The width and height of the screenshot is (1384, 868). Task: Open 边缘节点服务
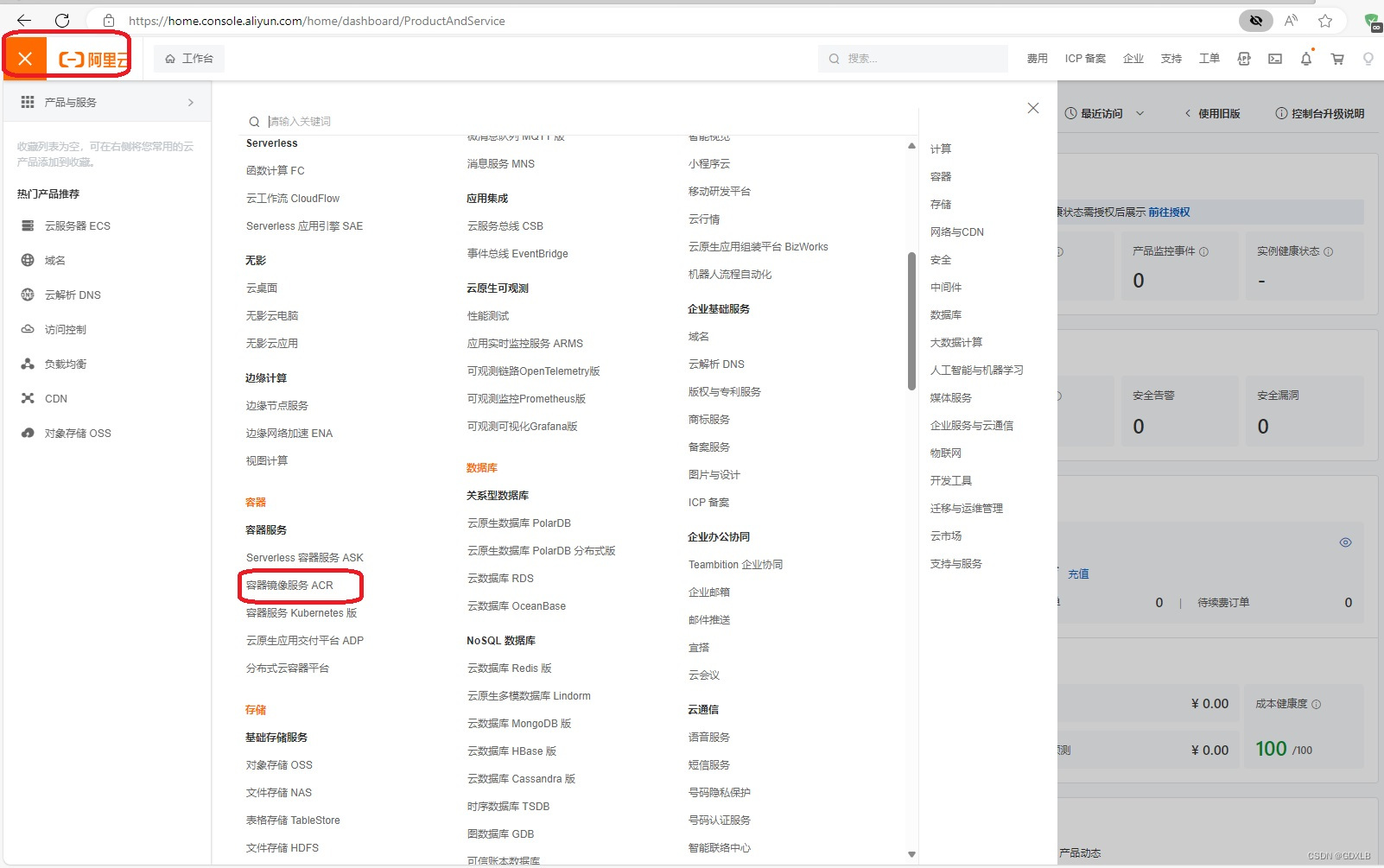click(277, 405)
